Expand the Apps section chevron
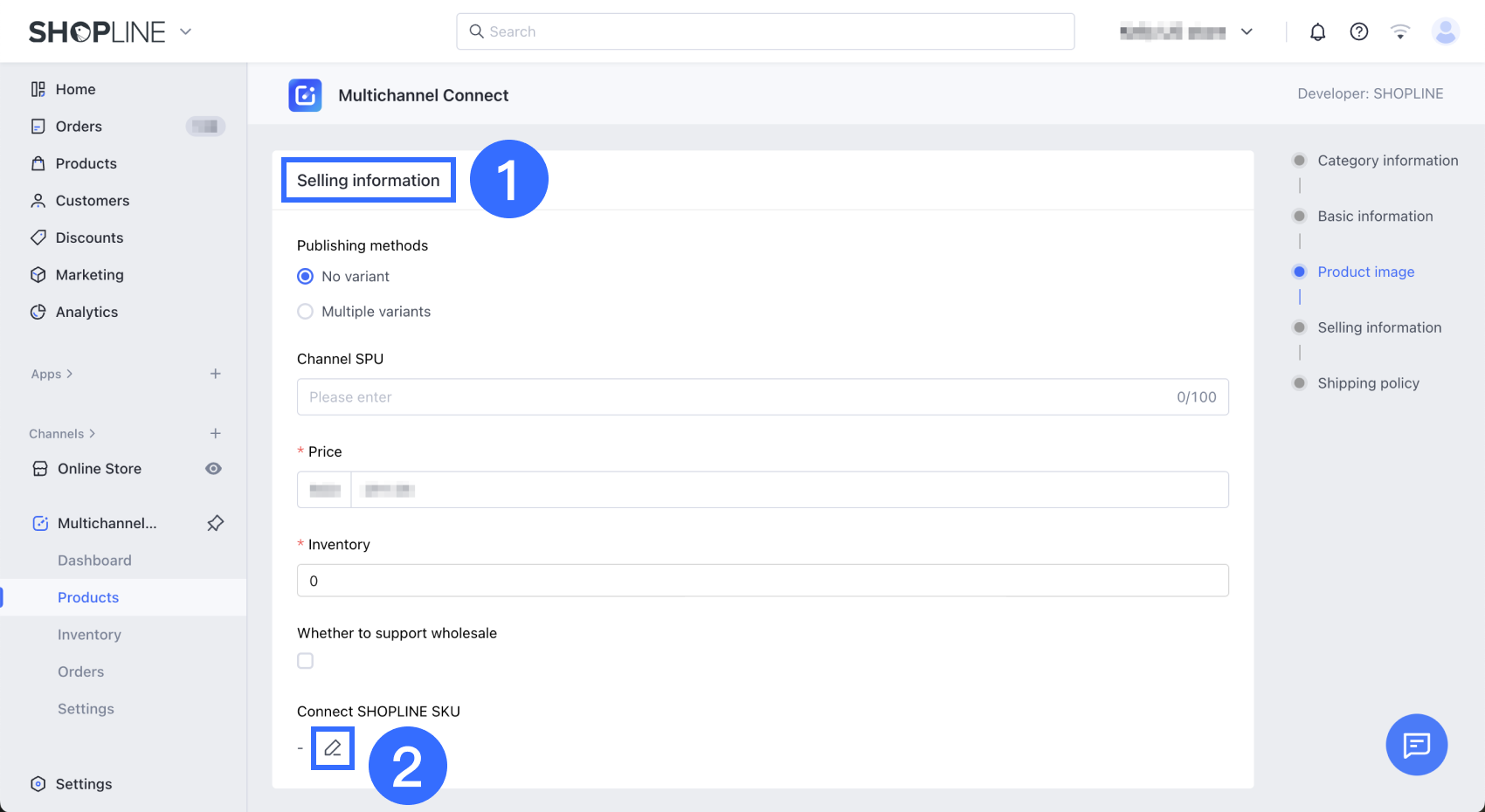The image size is (1485, 812). pyautogui.click(x=70, y=374)
